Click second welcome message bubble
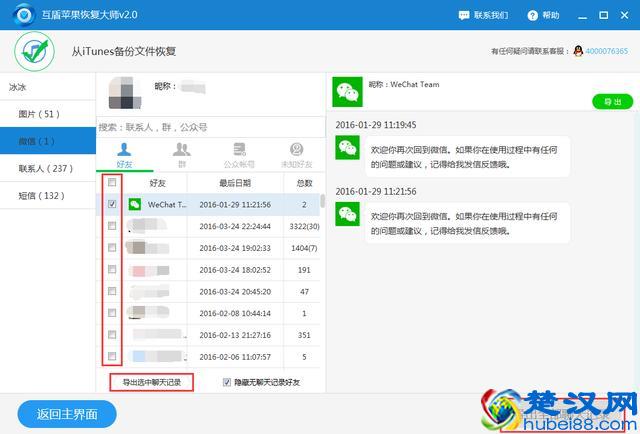This screenshot has width=640, height=434. (x=467, y=223)
